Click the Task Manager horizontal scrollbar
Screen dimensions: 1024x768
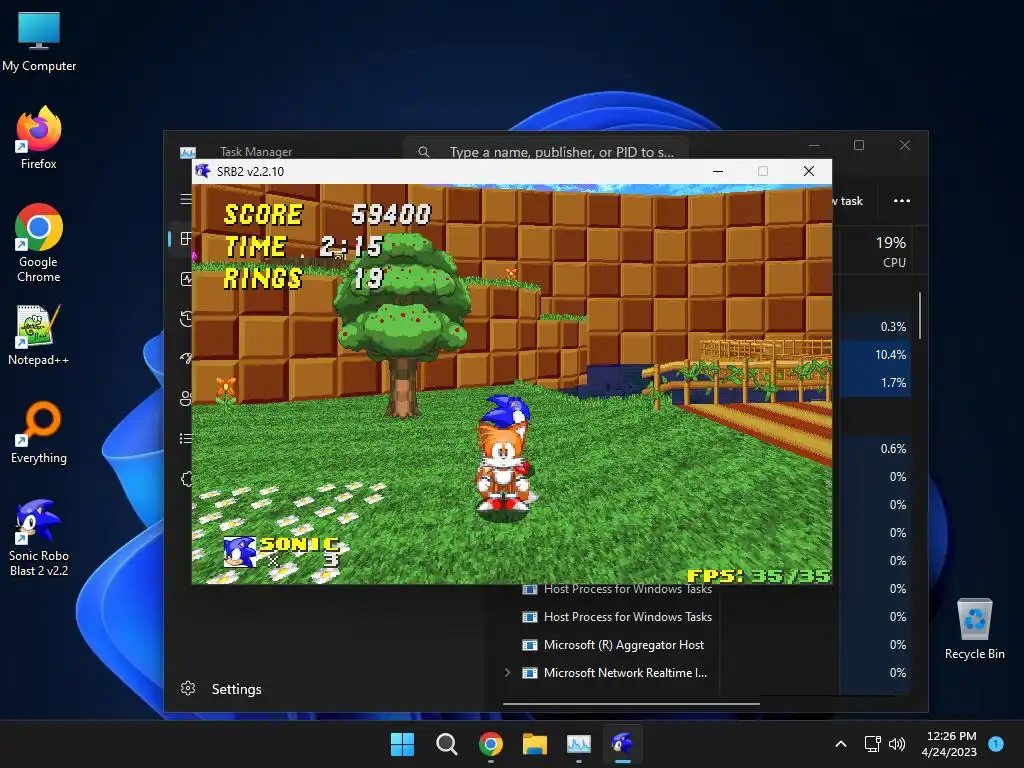click(632, 703)
